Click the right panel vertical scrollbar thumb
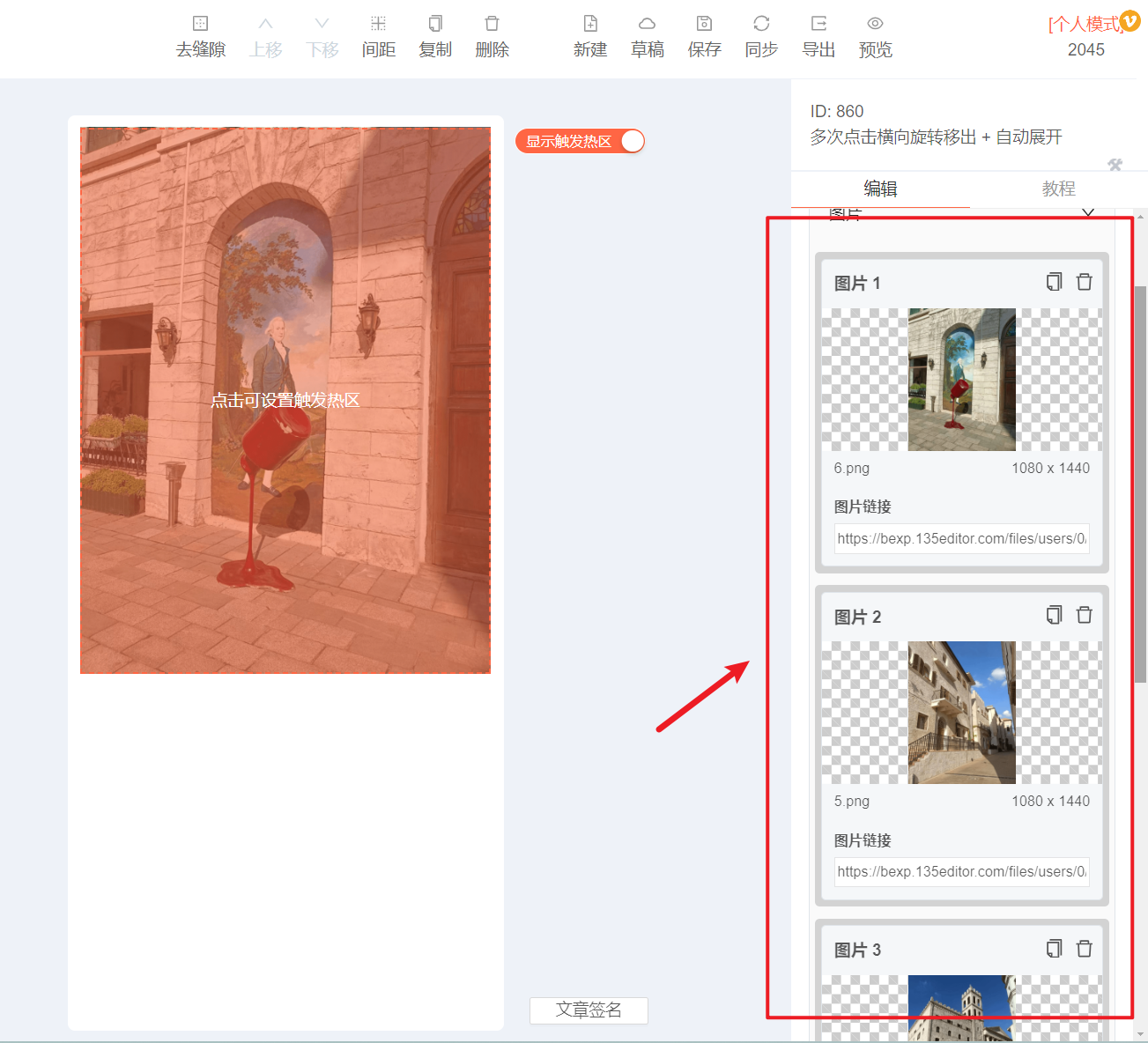Viewport: 1148px width, 1043px height. tap(1140, 484)
